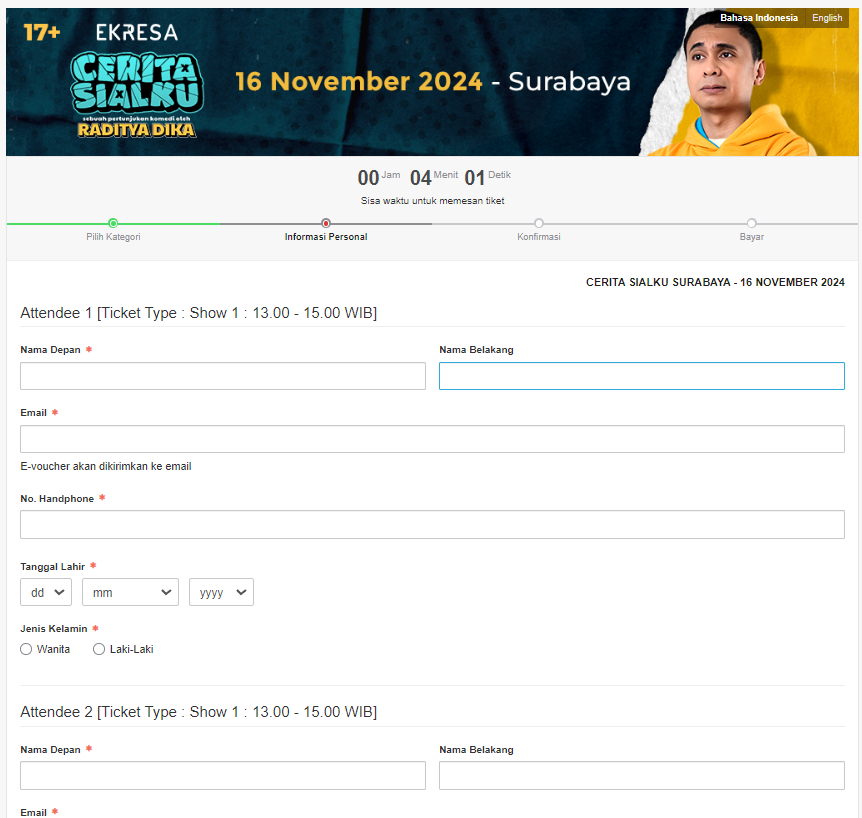
Task: Select the Pilih Kategori step label
Action: [113, 237]
